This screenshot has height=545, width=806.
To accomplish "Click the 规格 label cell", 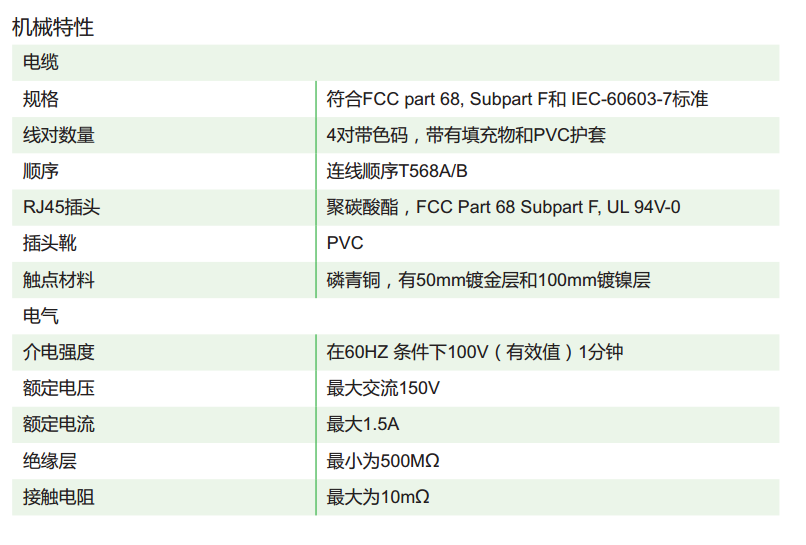I will tap(41, 99).
